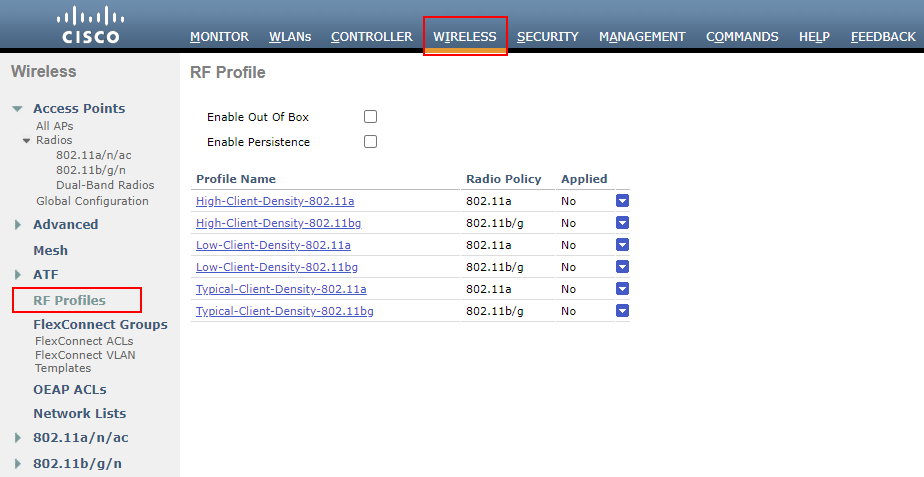Open High-Client-Density-802.11bg profile link

point(279,223)
